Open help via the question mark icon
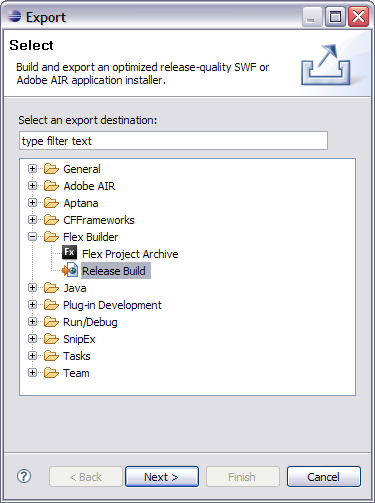Screen dimensions: 375x503 click(x=24, y=476)
